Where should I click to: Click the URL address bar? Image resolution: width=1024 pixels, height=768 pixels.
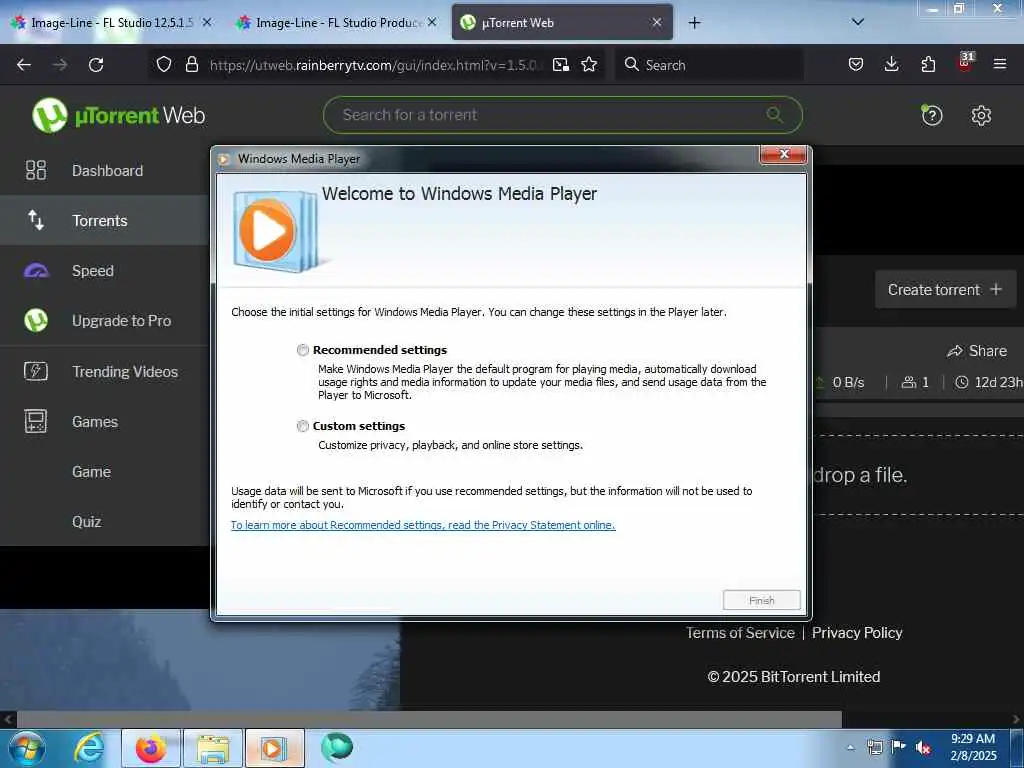[376, 65]
